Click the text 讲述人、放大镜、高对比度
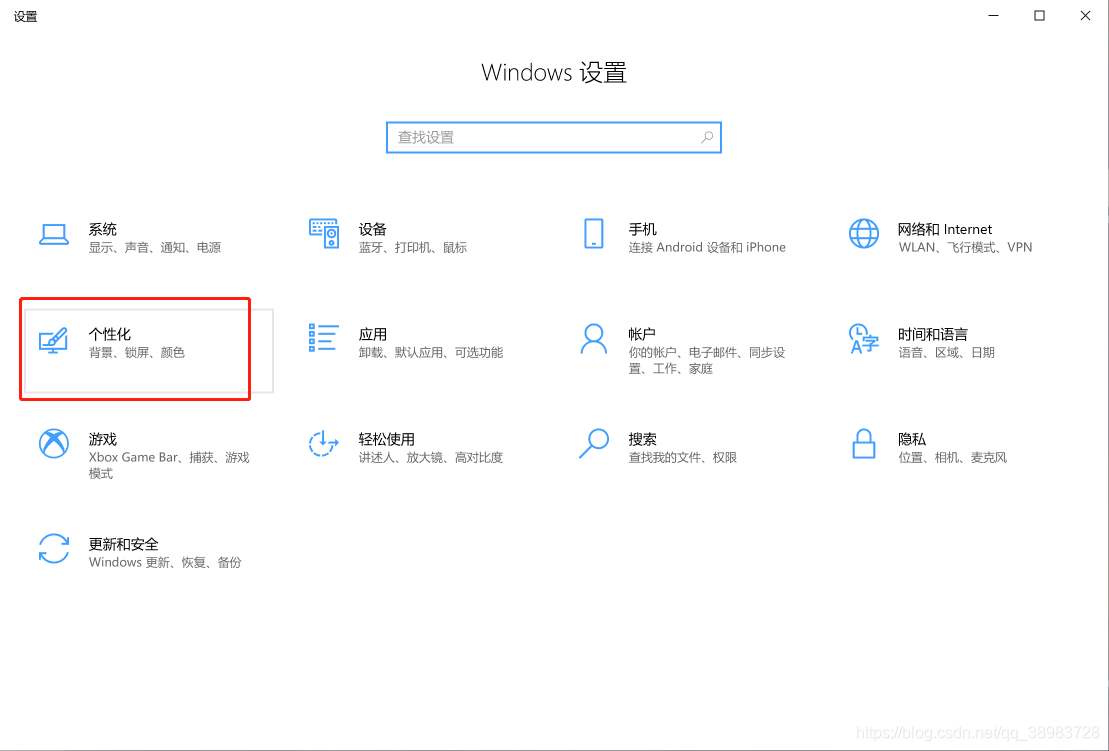 [x=431, y=458]
